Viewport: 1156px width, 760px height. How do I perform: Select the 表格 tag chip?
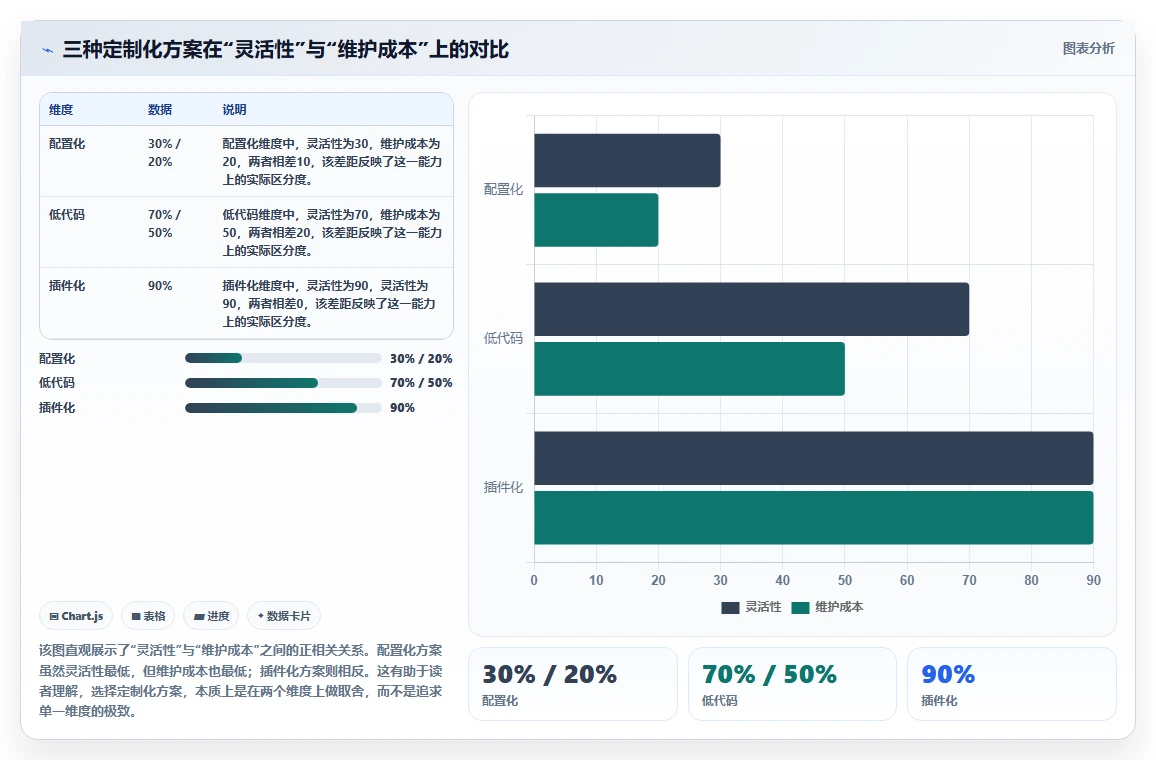[148, 616]
